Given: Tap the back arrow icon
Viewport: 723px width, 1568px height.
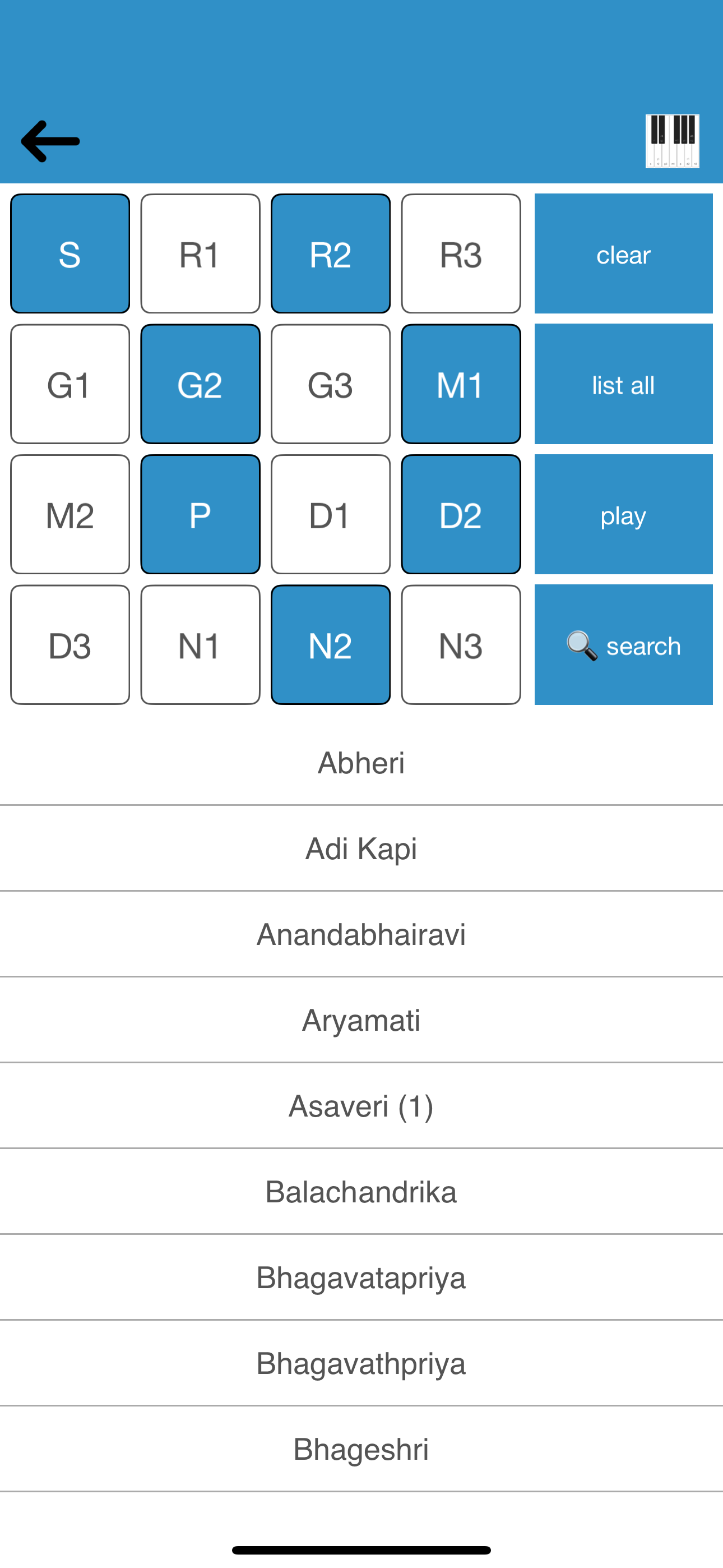Looking at the screenshot, I should pyautogui.click(x=50, y=141).
